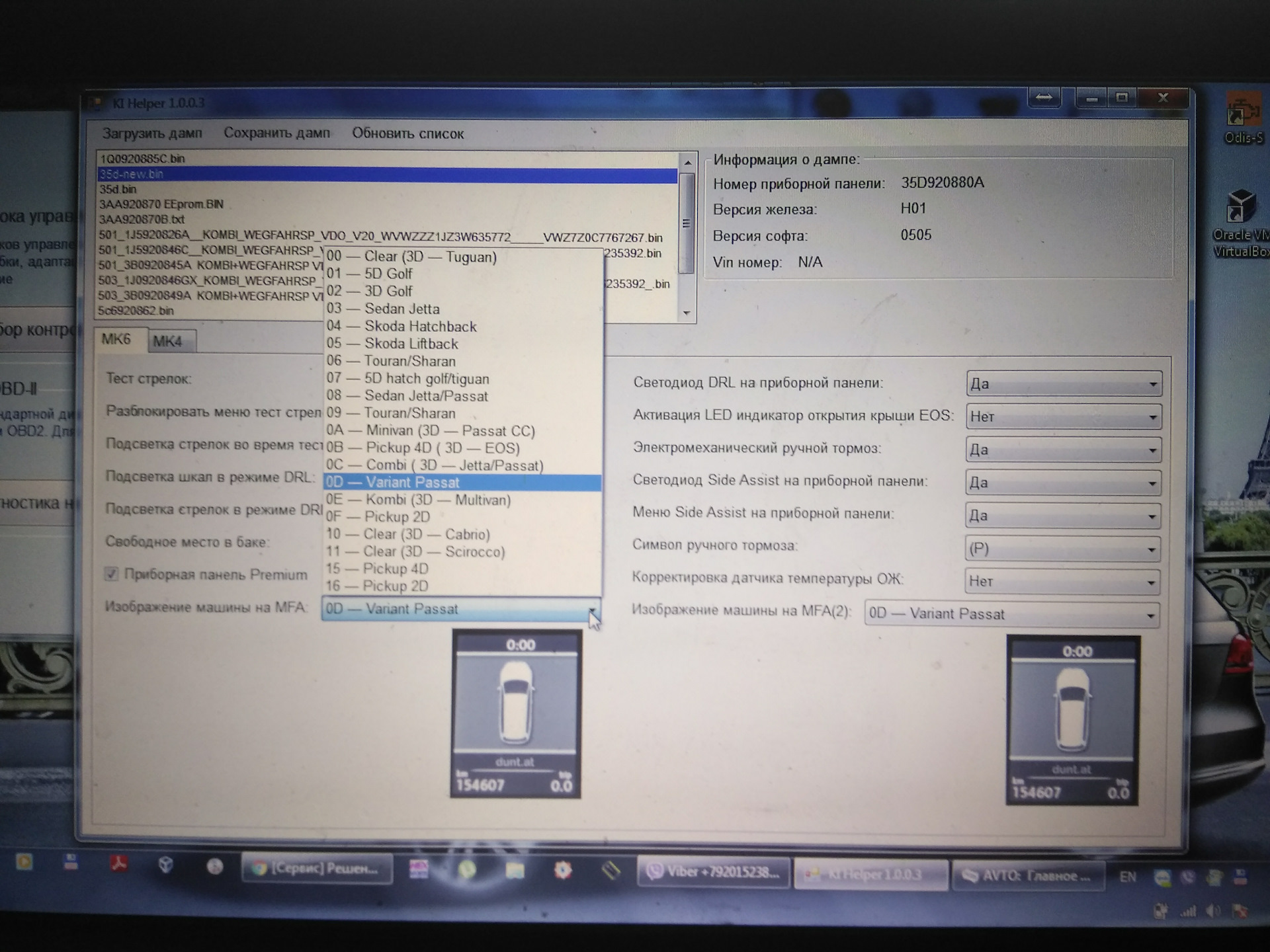Click the file list scrollbar down arrow
The height and width of the screenshot is (952, 1270).
(687, 313)
